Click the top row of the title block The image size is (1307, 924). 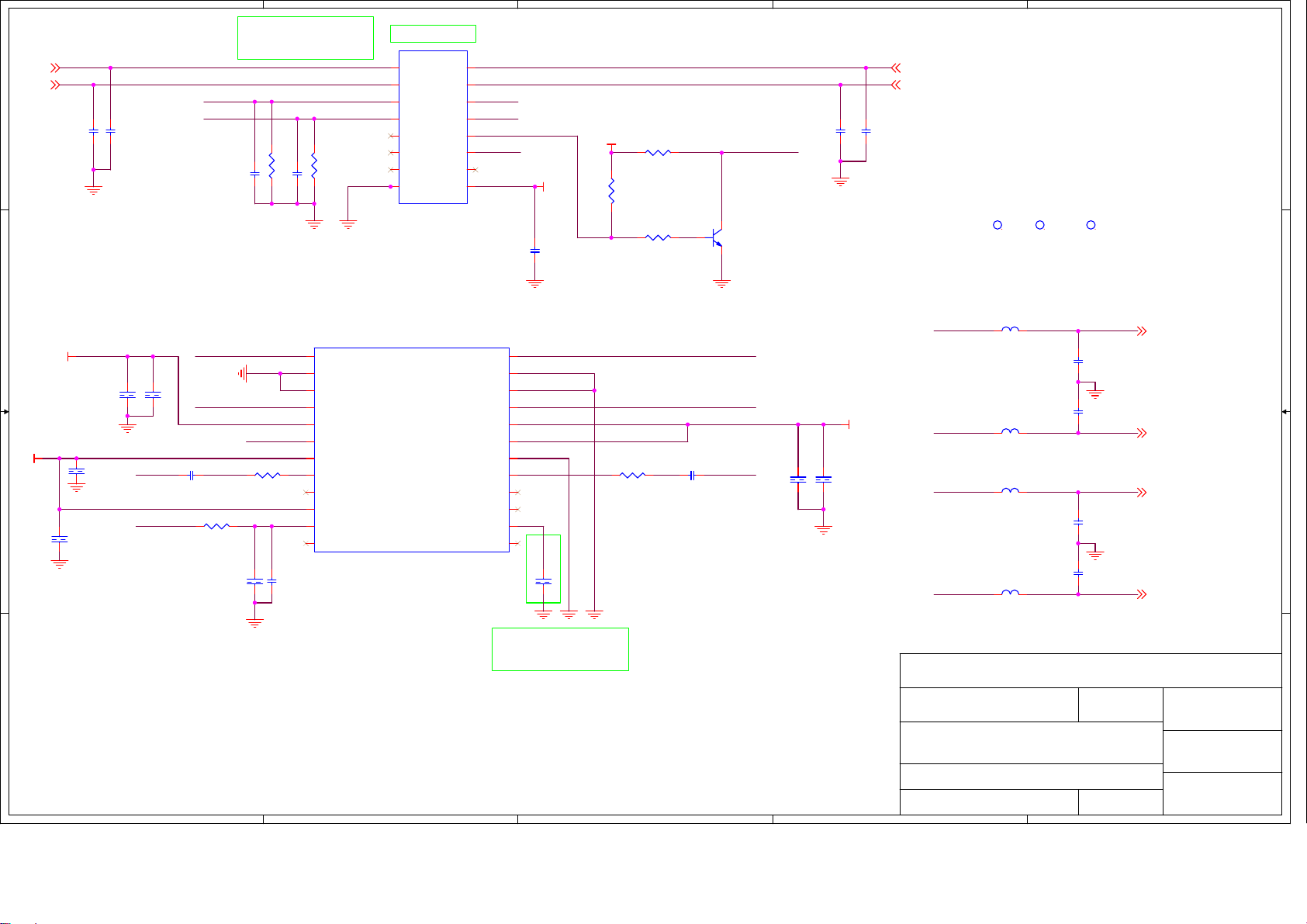pos(1090,670)
